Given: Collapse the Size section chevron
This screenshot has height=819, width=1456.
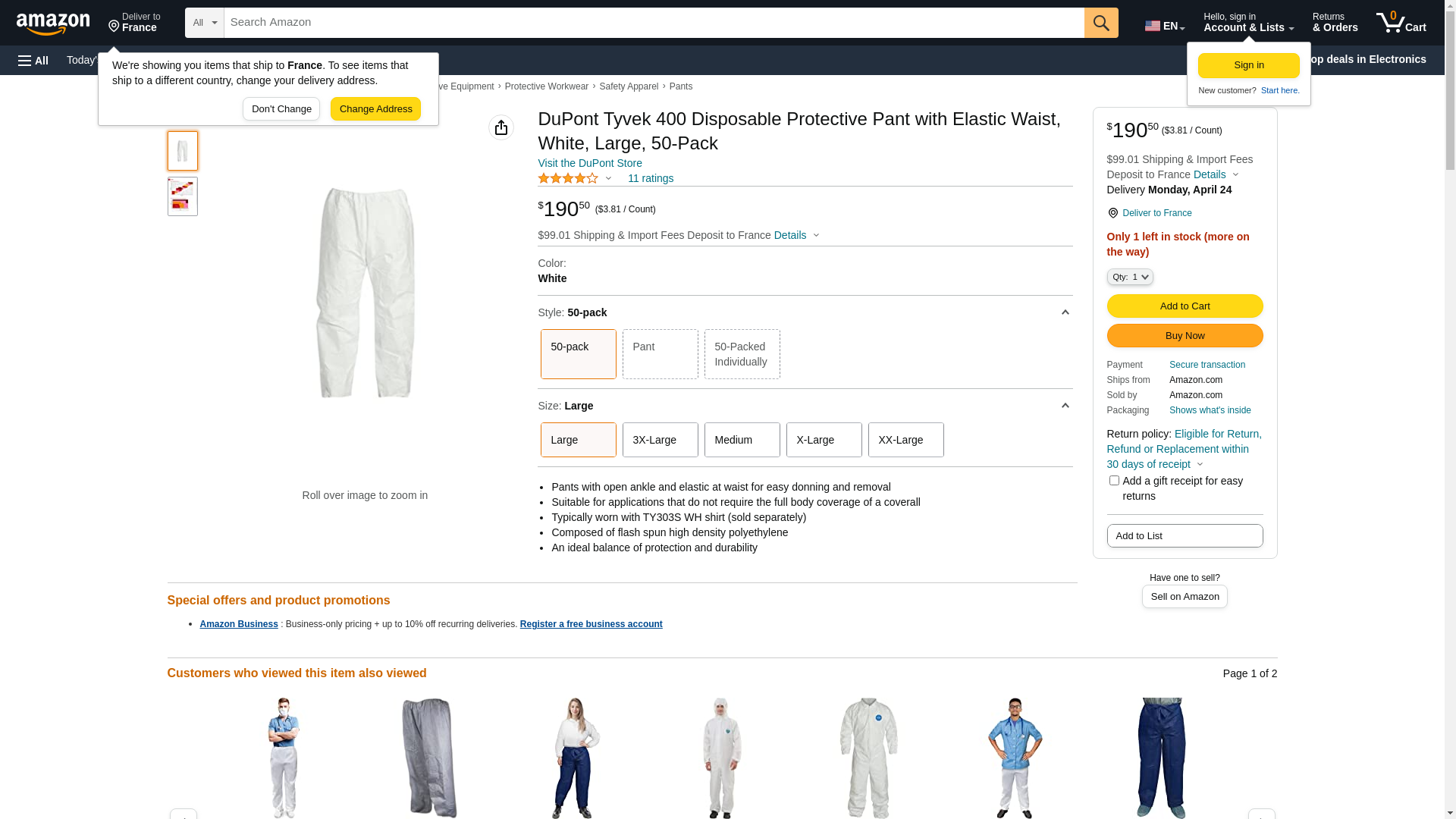Looking at the screenshot, I should (1065, 406).
